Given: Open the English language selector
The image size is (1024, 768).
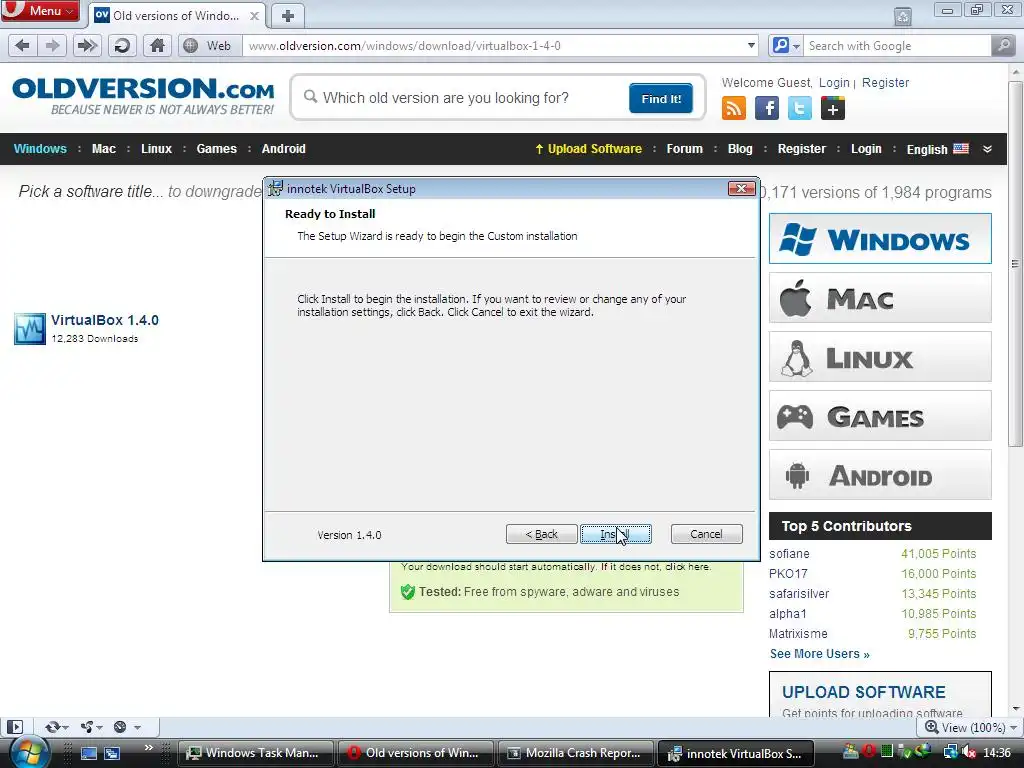Looking at the screenshot, I should 937,149.
